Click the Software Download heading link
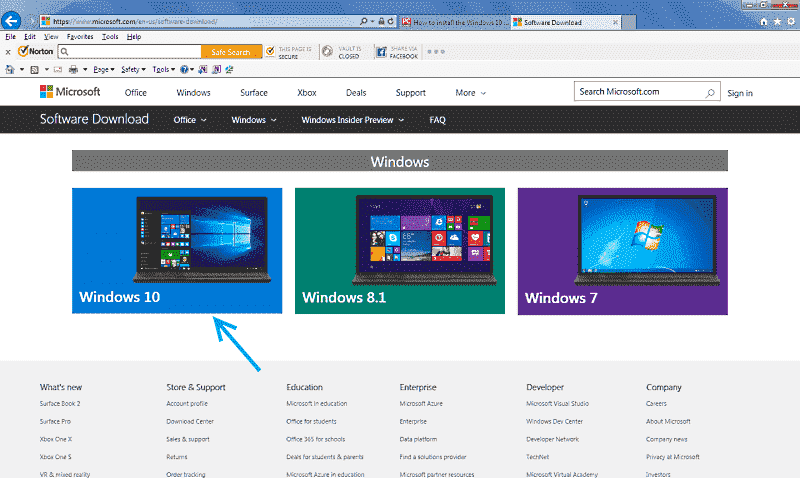The width and height of the screenshot is (800, 478). pyautogui.click(x=94, y=119)
